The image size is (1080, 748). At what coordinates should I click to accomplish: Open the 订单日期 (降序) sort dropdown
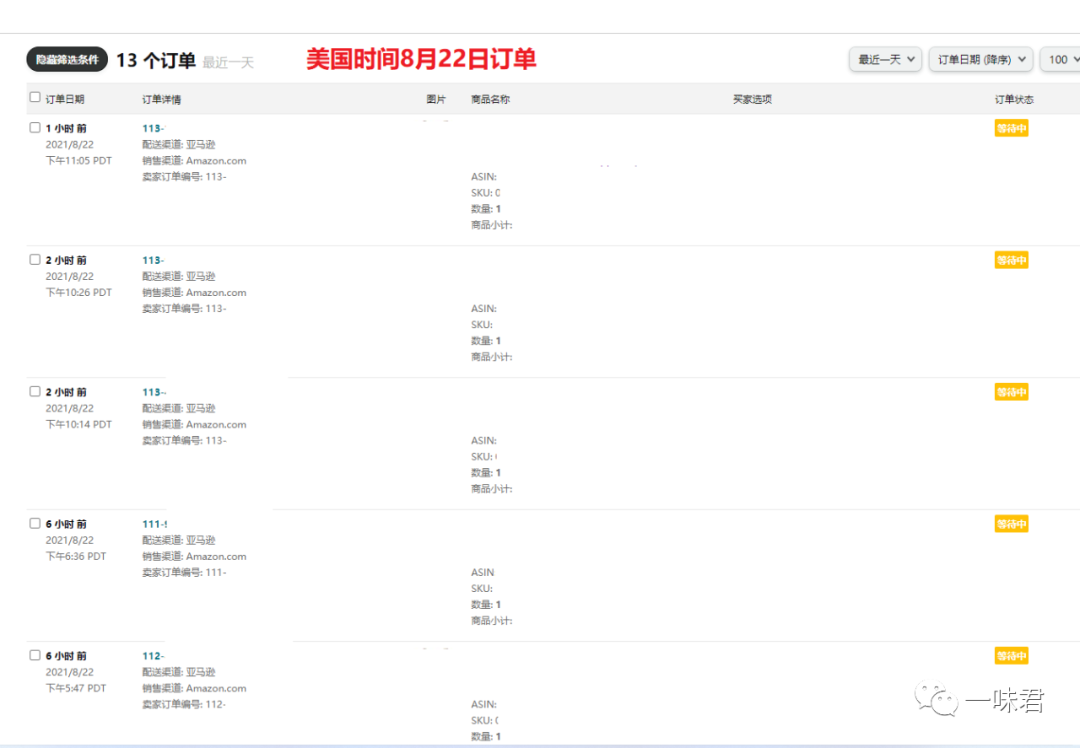pos(981,59)
